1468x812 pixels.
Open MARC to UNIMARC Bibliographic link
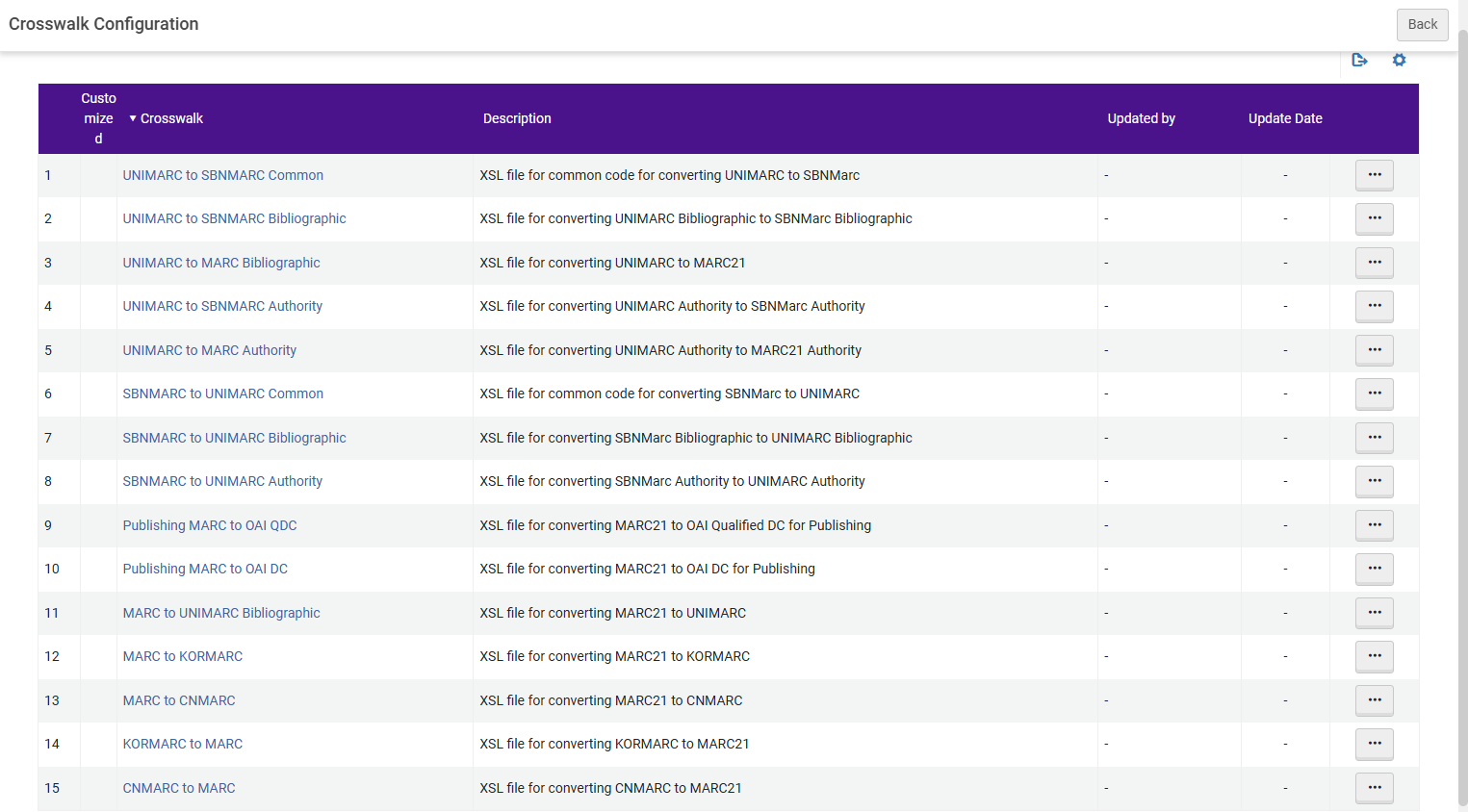coord(220,613)
